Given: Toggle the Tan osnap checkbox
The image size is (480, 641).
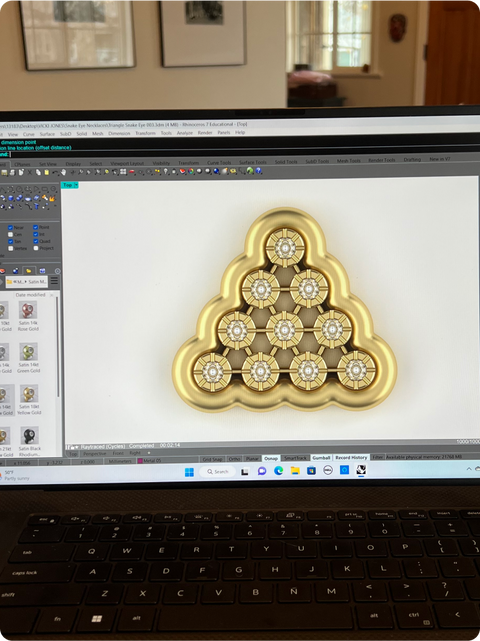Looking at the screenshot, I should (10, 242).
